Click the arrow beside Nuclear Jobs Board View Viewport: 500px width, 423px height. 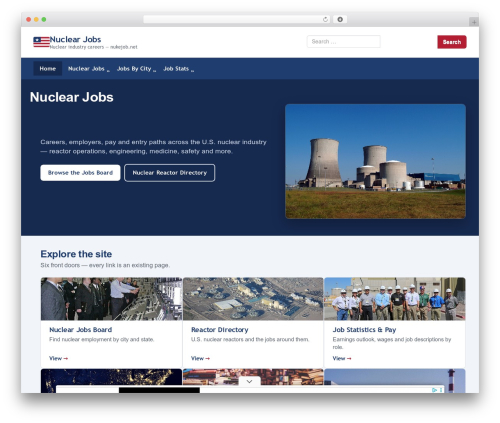point(66,358)
